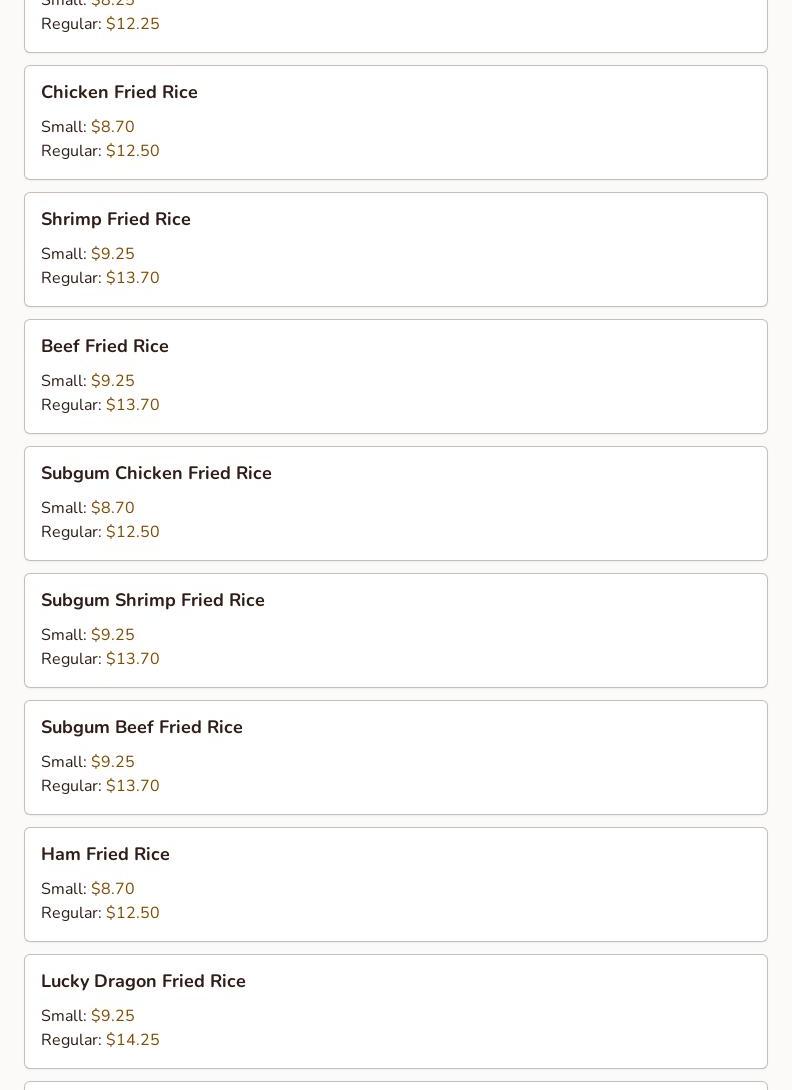Choose Beef Fried Rice regular price $13.70
Image resolution: width=792 pixels, height=1090 pixels.
tap(132, 405)
